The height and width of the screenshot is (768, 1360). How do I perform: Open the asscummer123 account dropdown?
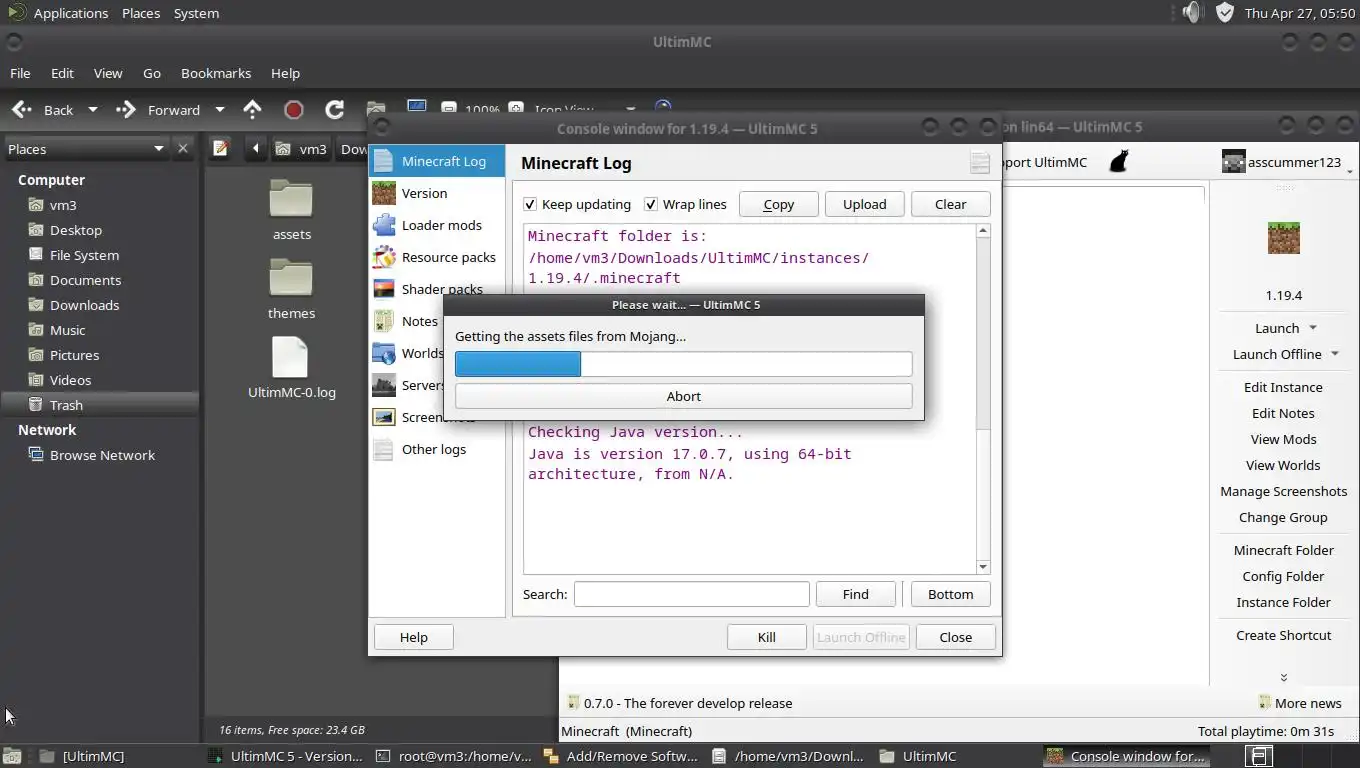tap(1350, 171)
